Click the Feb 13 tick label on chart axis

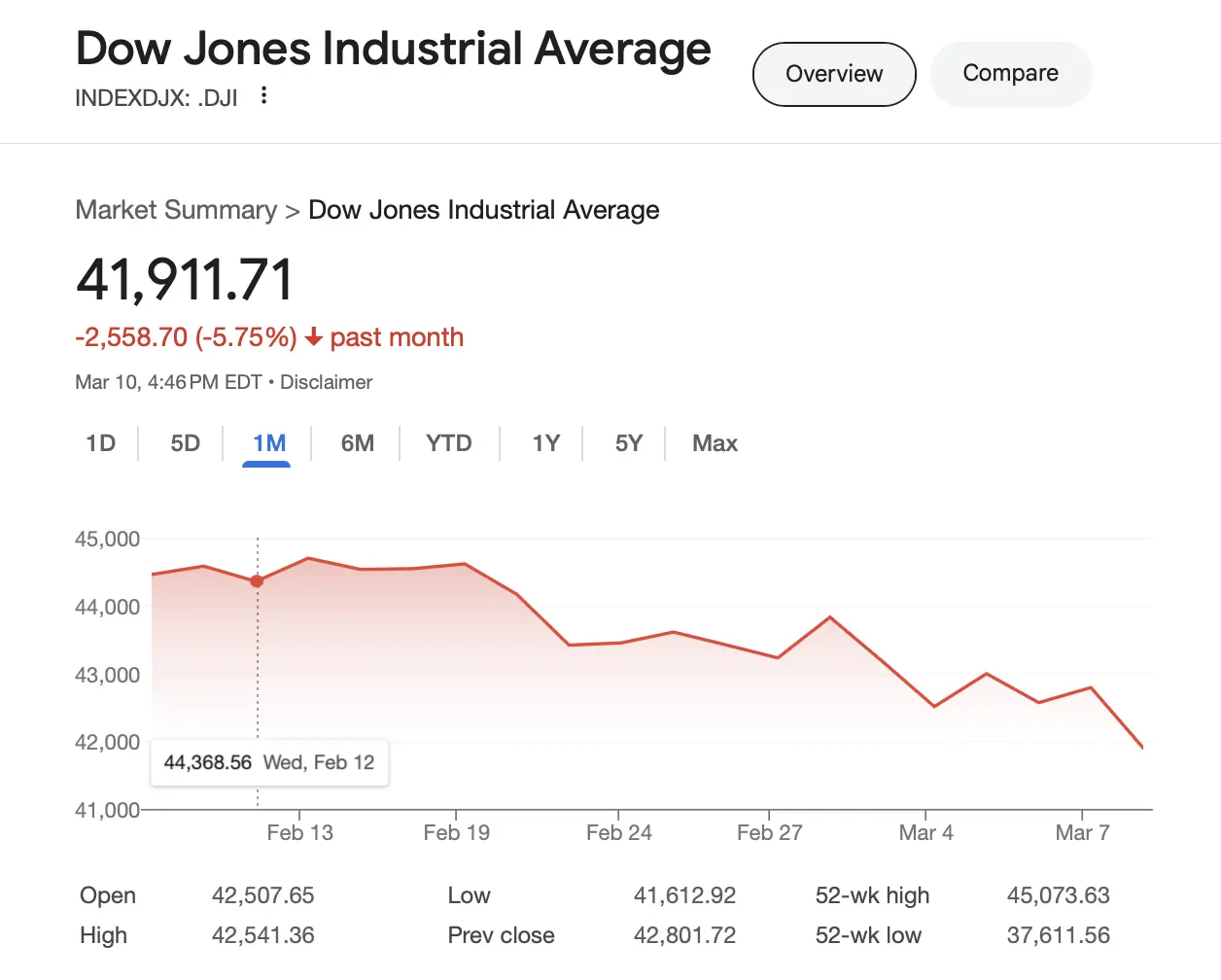point(299,833)
